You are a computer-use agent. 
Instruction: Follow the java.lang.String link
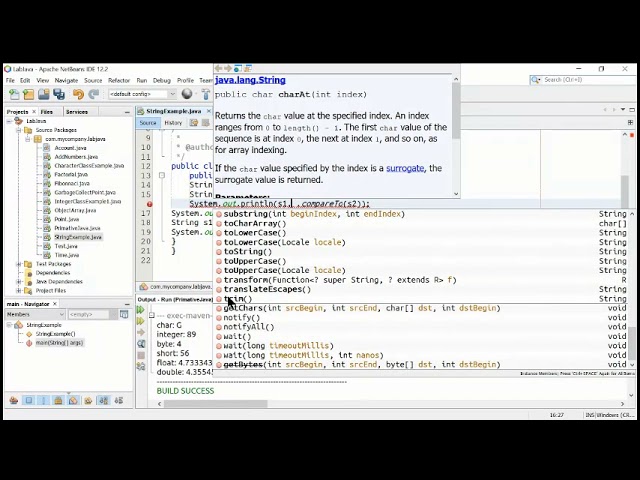pyautogui.click(x=250, y=80)
